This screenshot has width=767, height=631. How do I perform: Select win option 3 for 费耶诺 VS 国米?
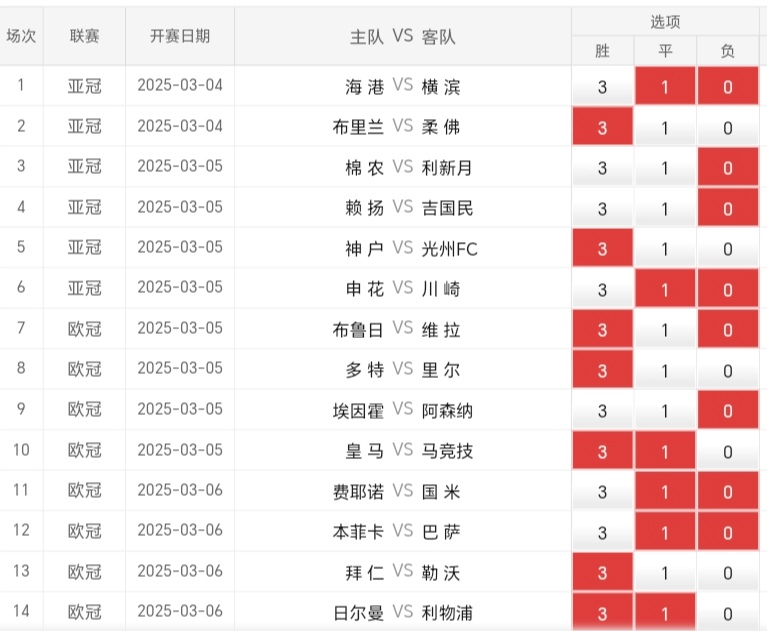coord(602,492)
